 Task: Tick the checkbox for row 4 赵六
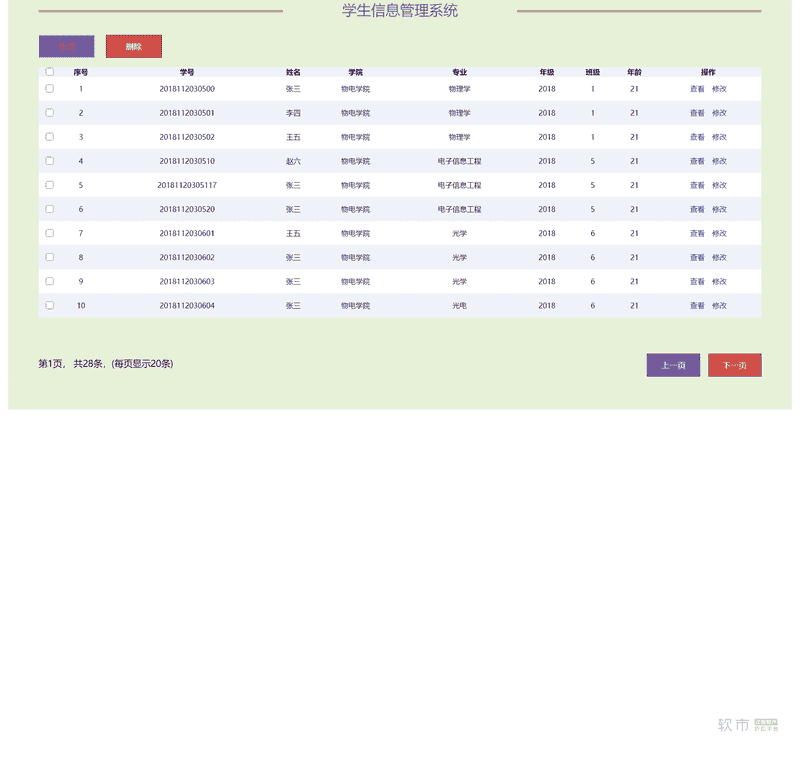49,161
